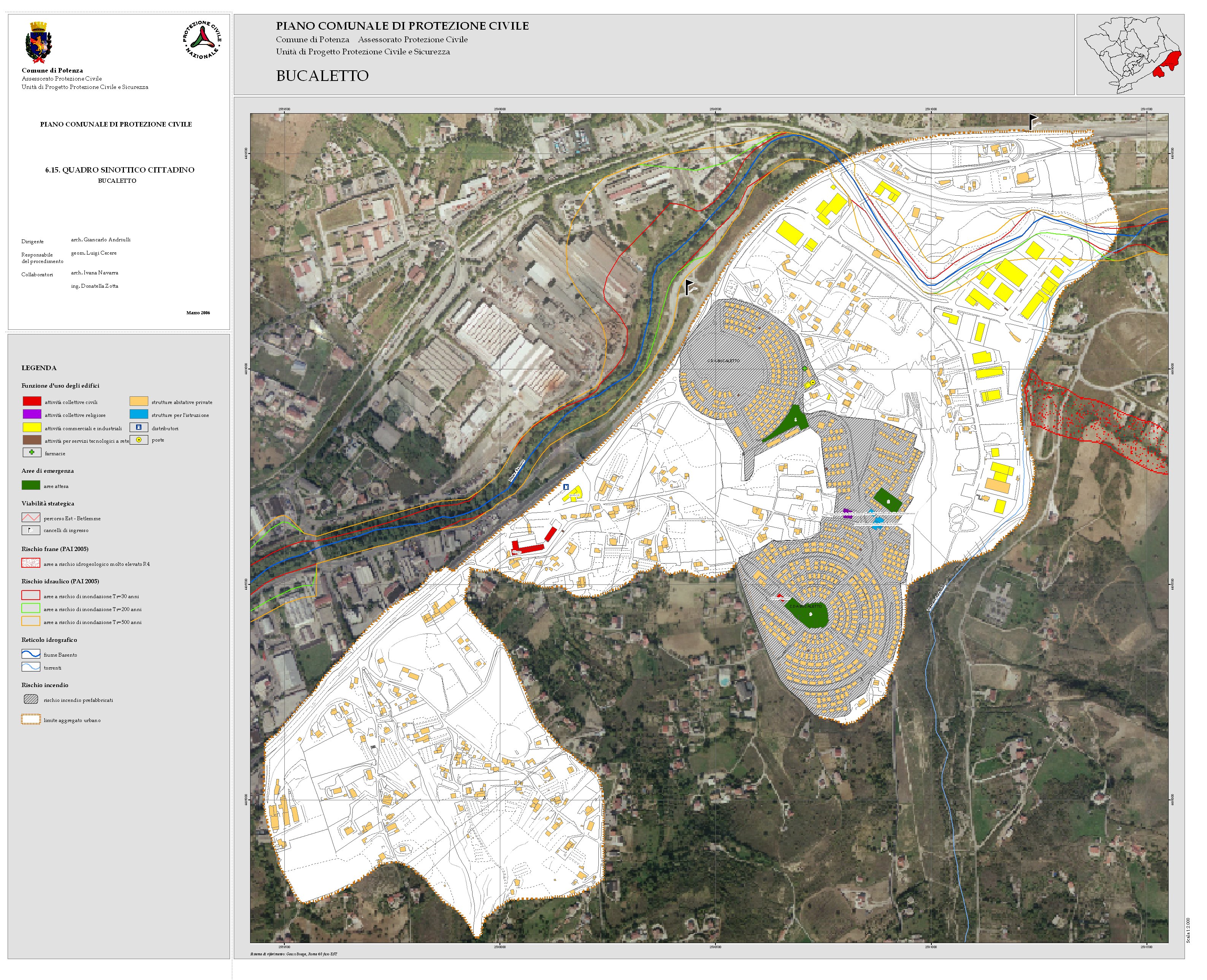Click the BUCALETTO heading in the title banner
The width and height of the screenshot is (1207, 980).
[322, 76]
